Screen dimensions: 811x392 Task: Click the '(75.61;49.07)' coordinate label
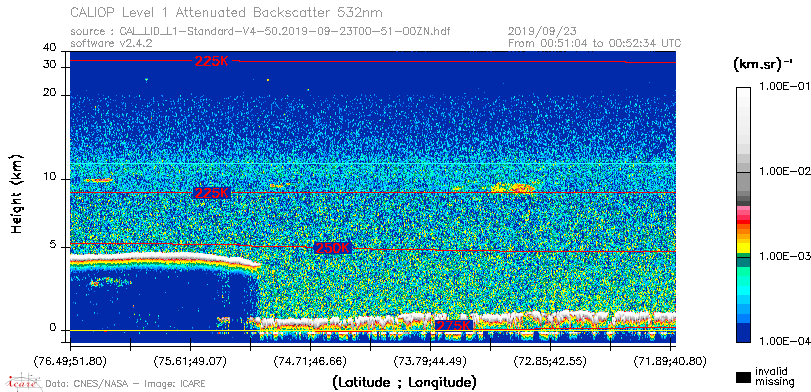point(190,360)
